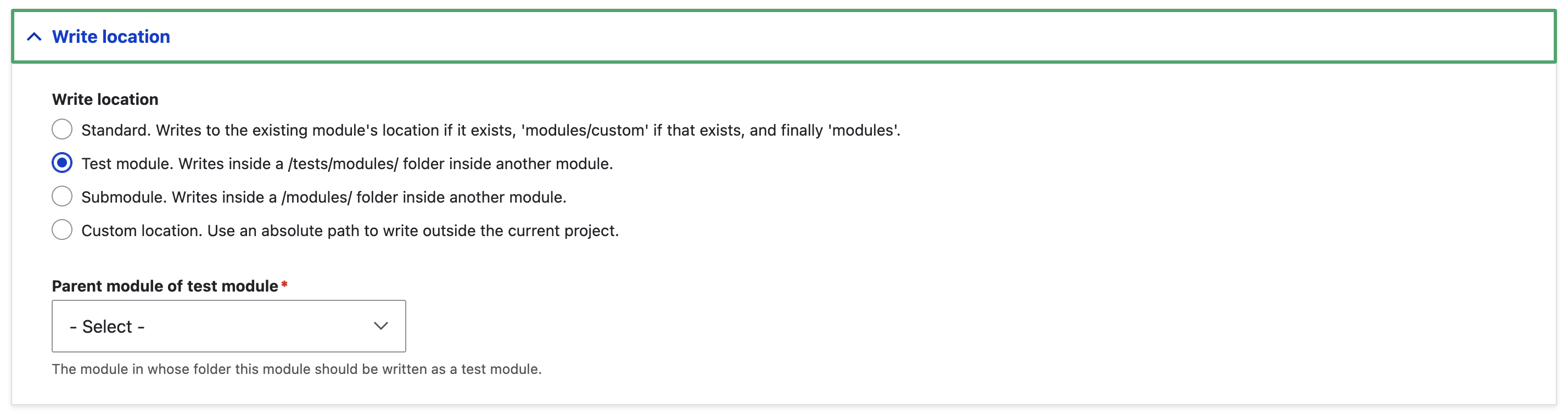Click empty area of the Write location header bar

tap(852, 37)
